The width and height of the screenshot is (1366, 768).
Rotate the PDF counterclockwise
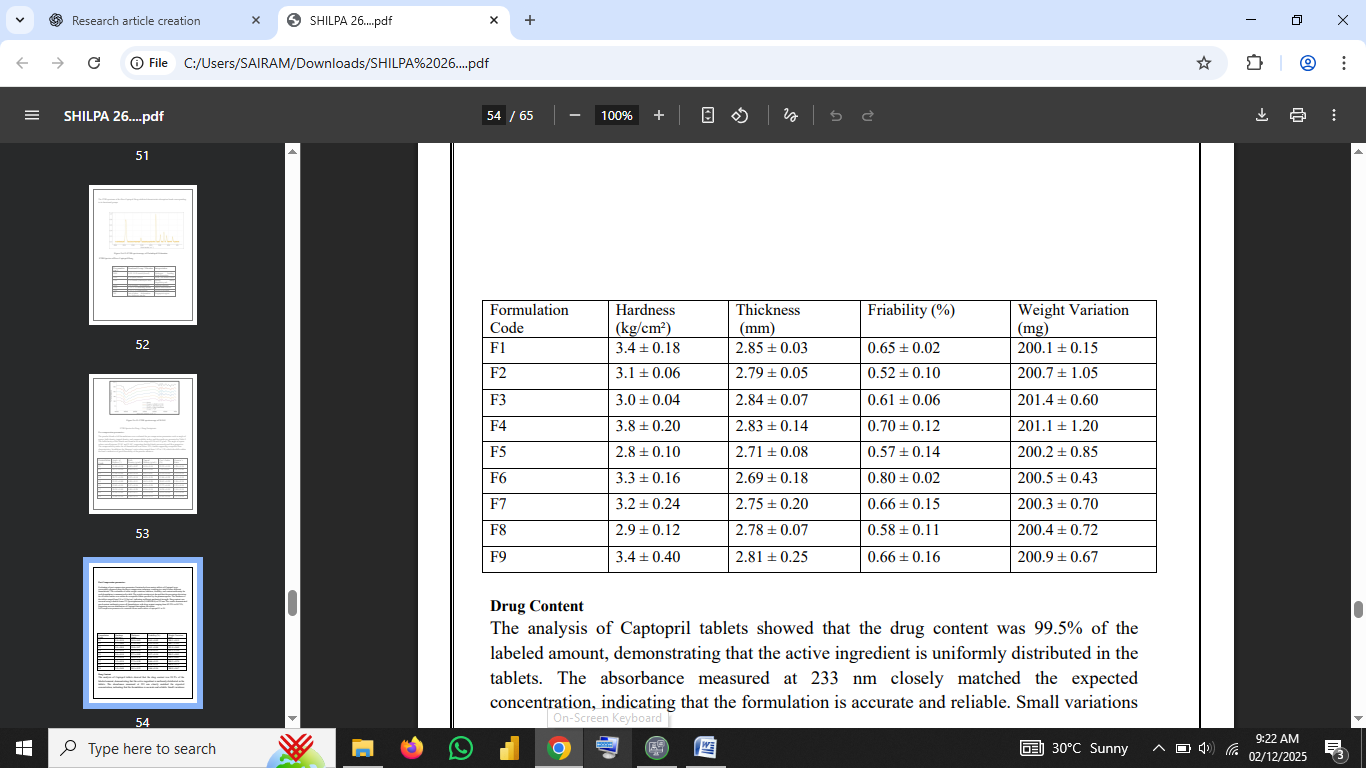pos(740,115)
